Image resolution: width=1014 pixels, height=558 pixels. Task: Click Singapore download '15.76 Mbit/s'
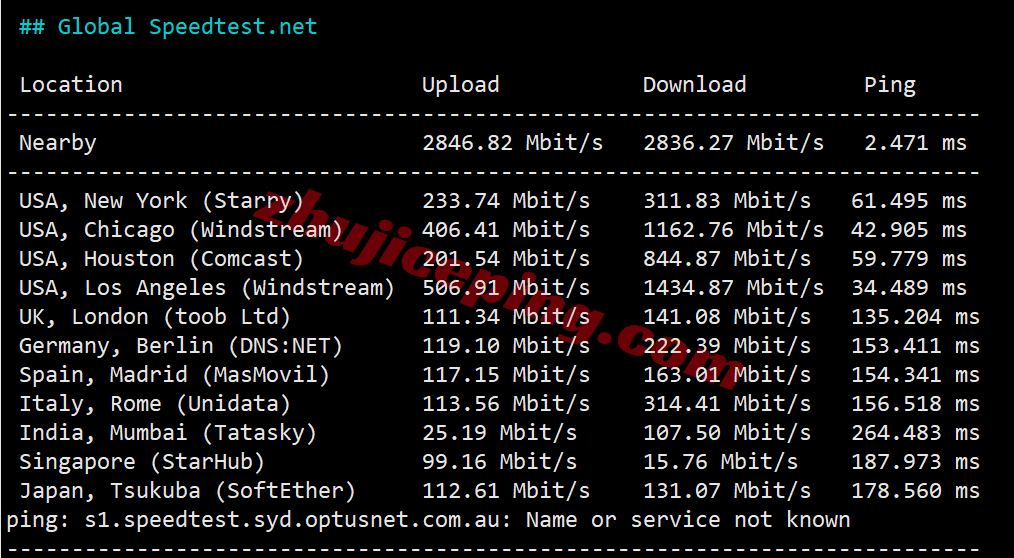(x=720, y=462)
